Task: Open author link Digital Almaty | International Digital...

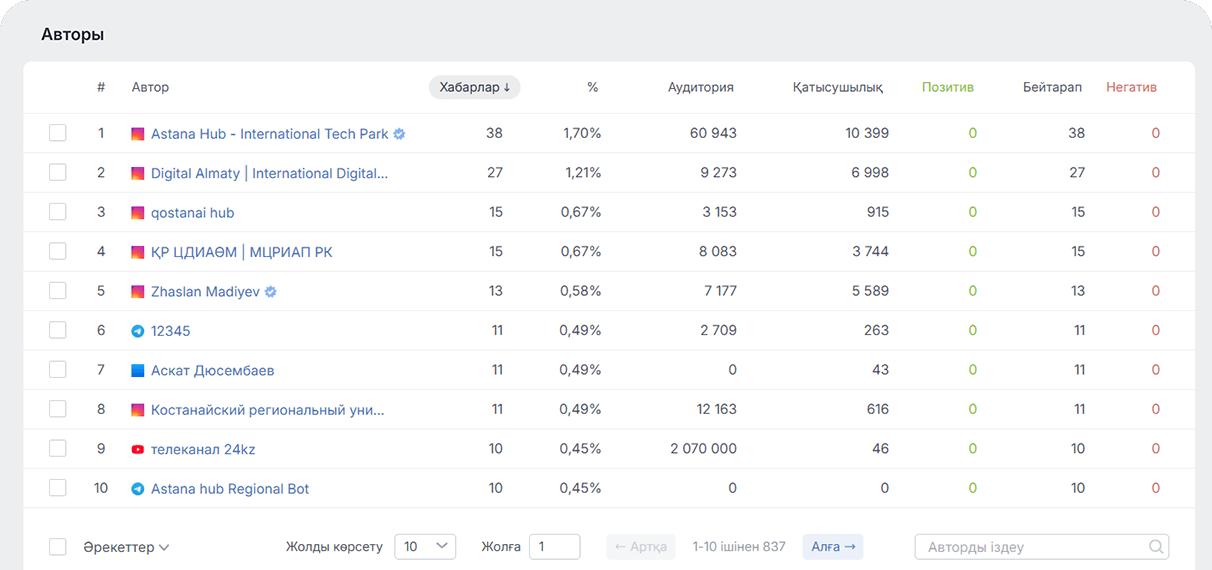Action: [270, 173]
